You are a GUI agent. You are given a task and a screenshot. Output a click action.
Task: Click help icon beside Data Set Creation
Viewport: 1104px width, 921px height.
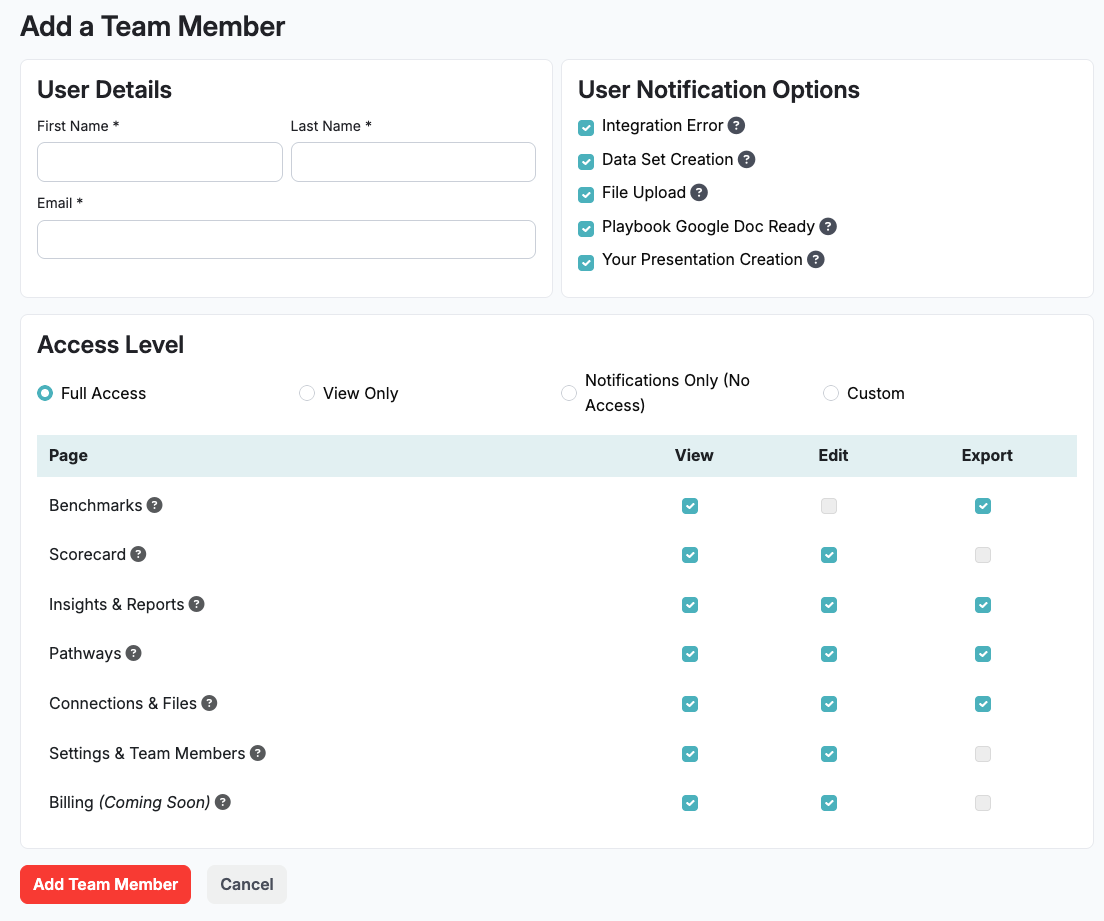(746, 160)
